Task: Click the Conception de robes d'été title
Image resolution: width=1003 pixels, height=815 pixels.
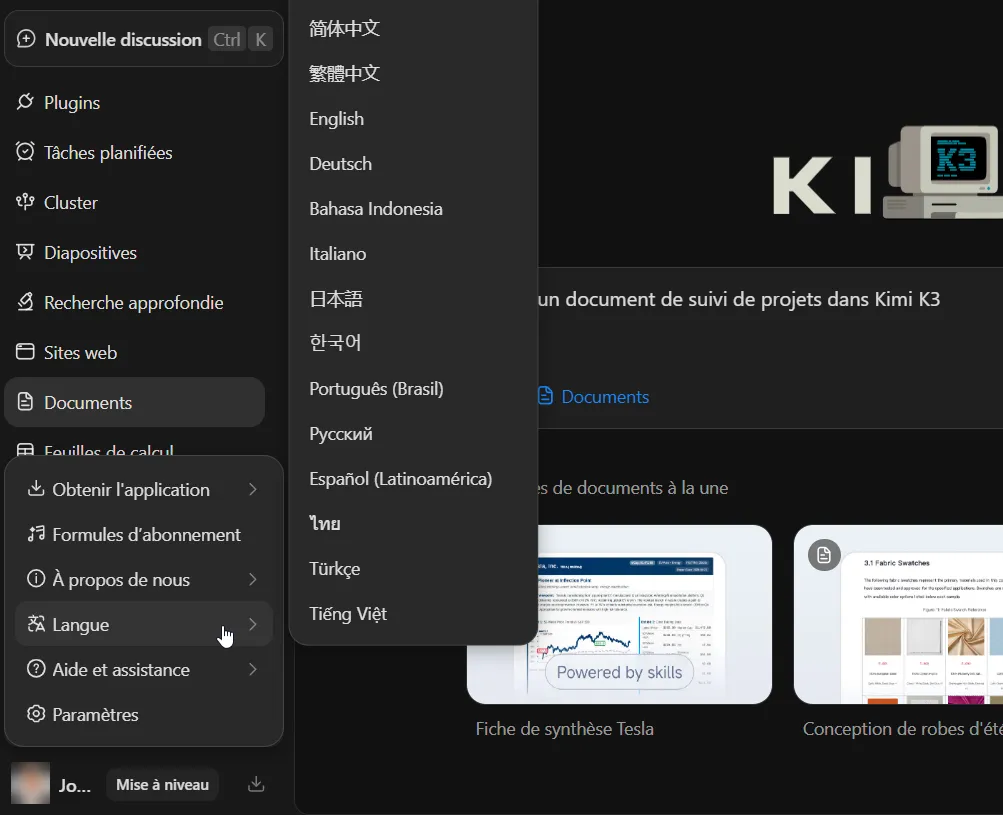Action: point(903,729)
